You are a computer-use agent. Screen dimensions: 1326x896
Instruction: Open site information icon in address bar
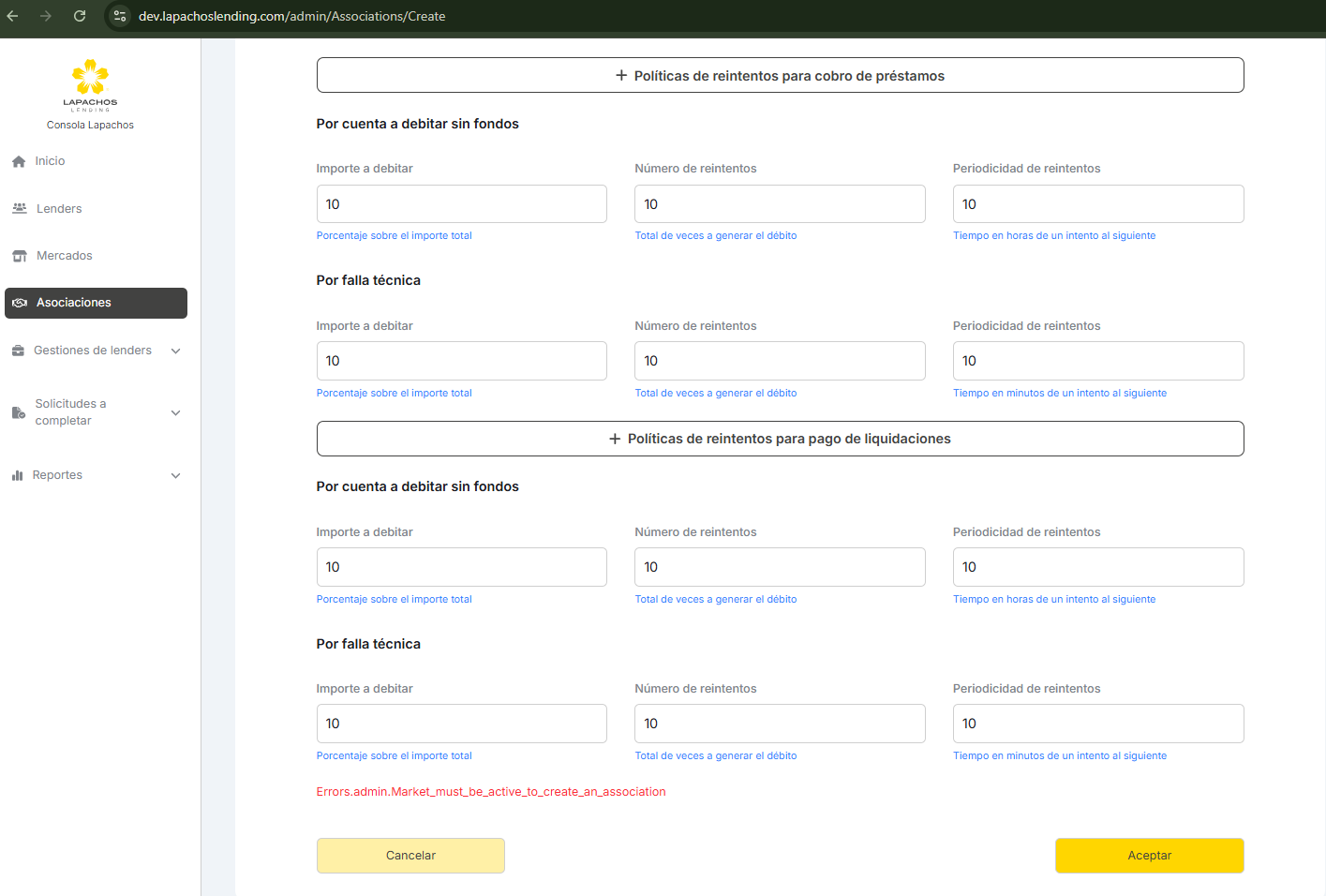click(x=120, y=16)
